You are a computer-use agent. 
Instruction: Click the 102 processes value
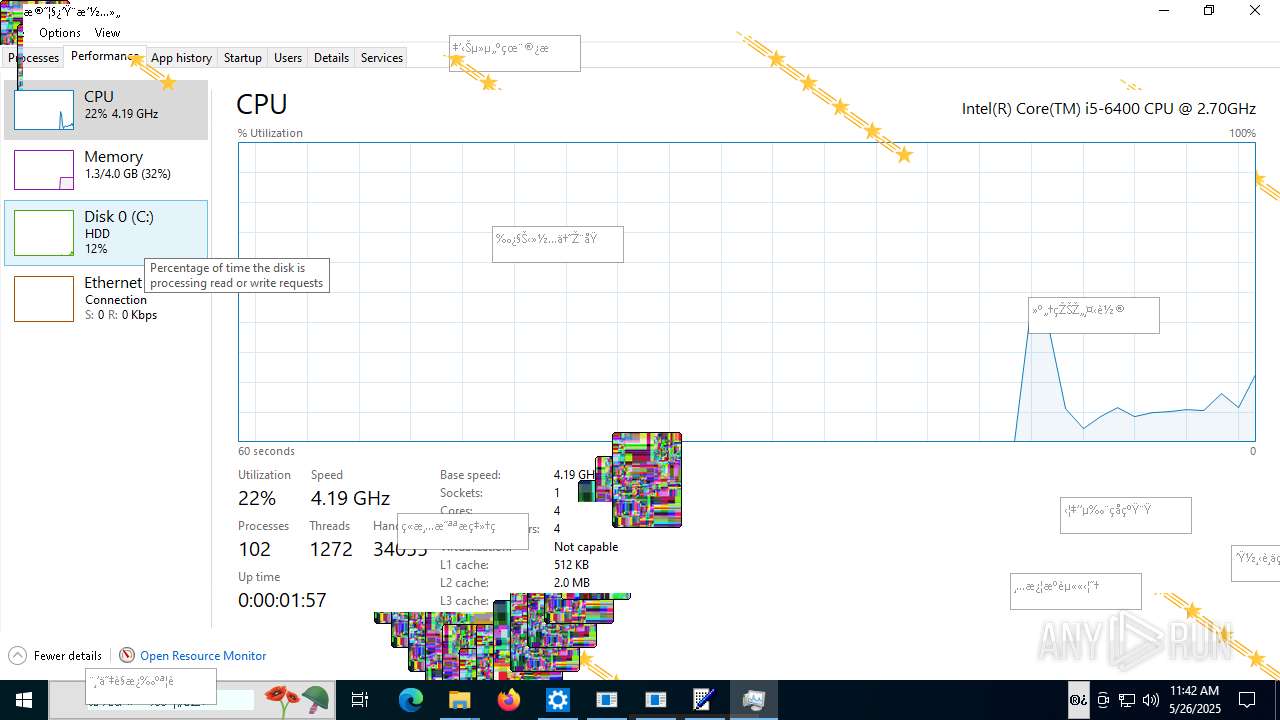[254, 549]
